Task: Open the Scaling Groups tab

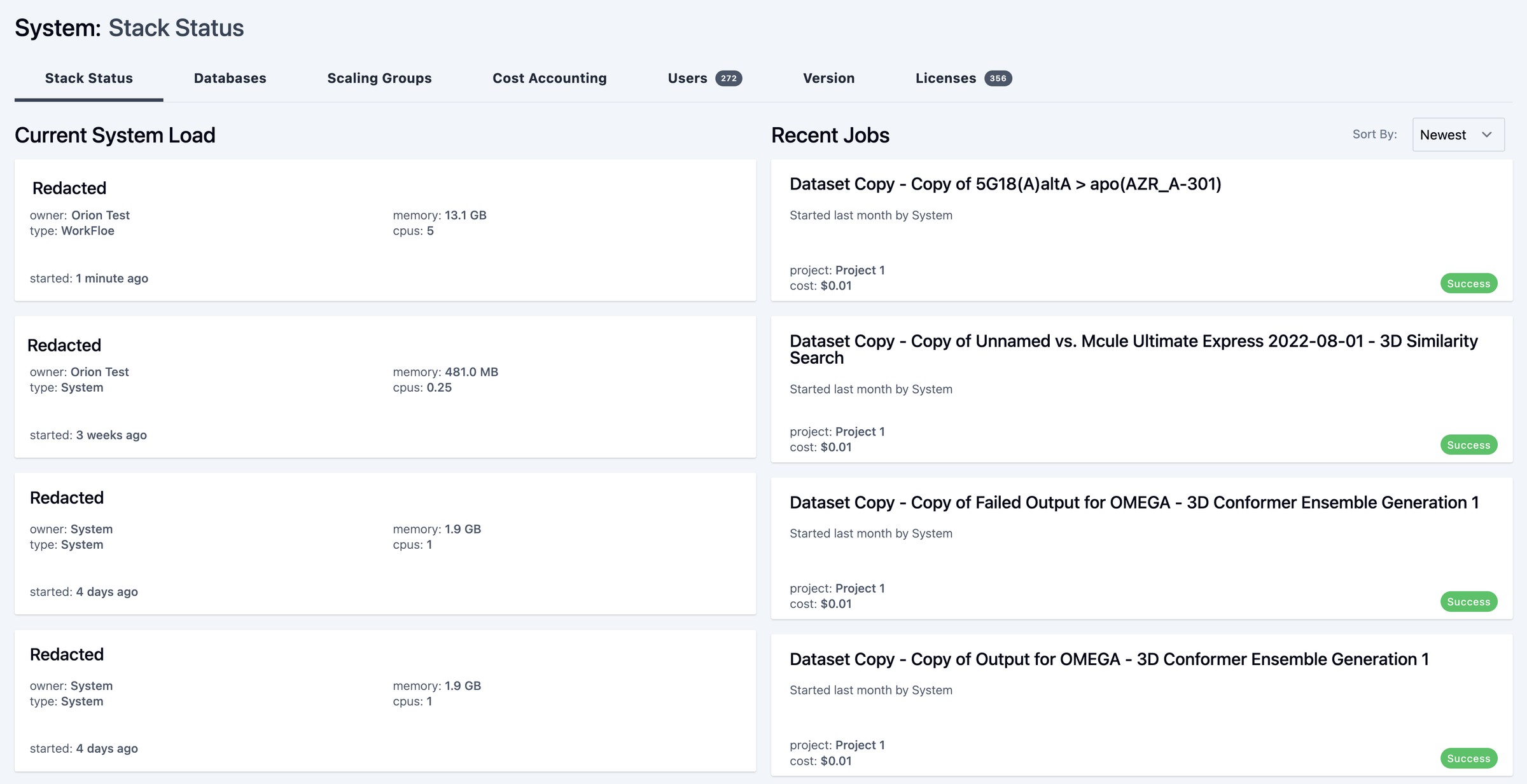Action: point(379,78)
